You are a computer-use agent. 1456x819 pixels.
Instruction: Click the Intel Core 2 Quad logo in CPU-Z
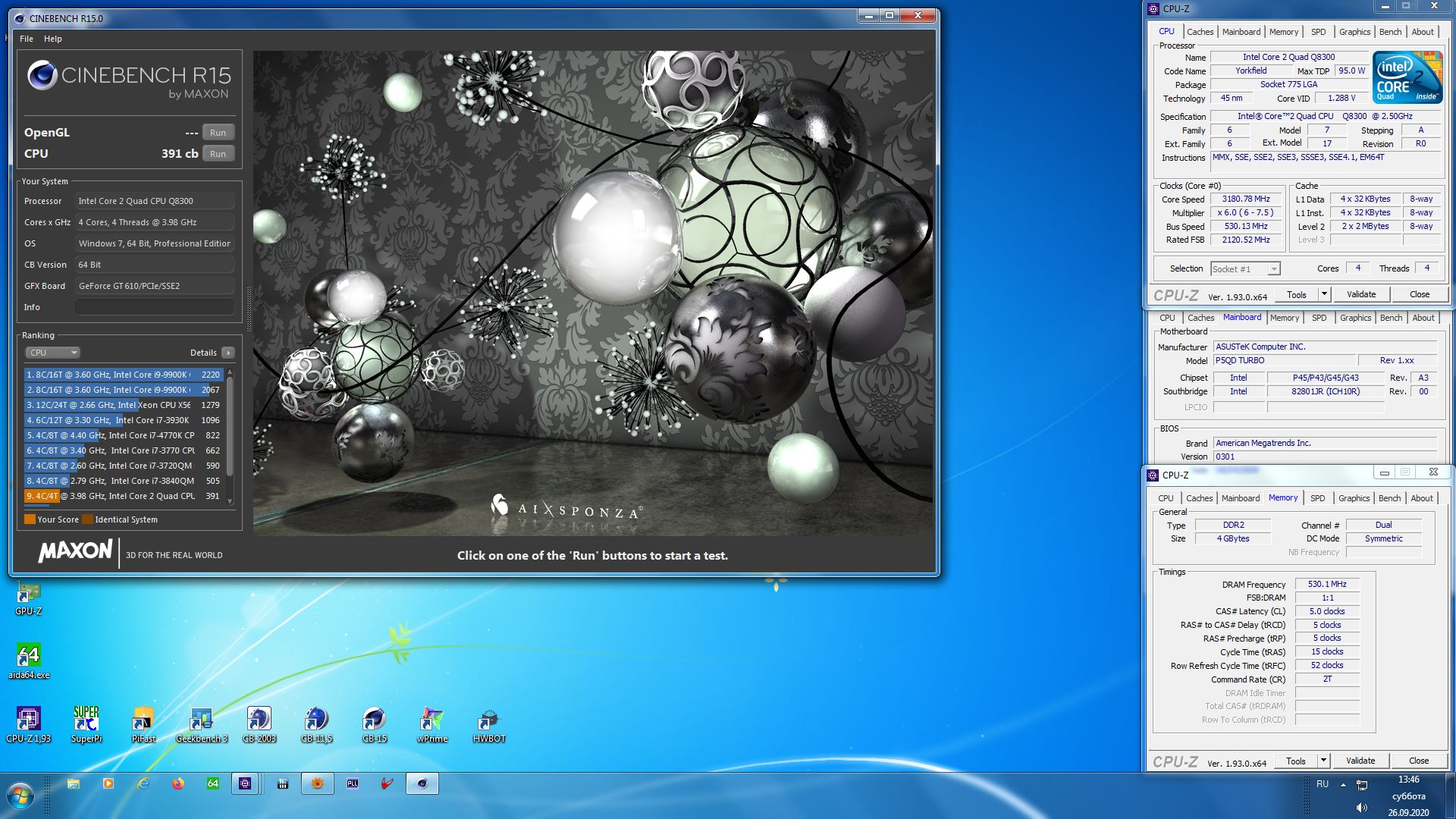coord(1407,77)
